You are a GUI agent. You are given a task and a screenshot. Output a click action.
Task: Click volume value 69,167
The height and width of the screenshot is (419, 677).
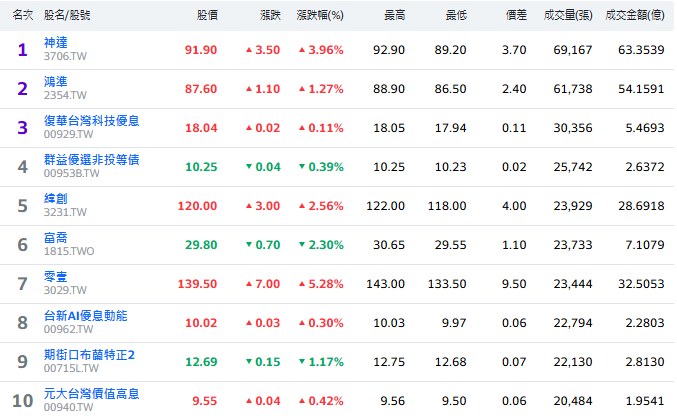point(573,50)
